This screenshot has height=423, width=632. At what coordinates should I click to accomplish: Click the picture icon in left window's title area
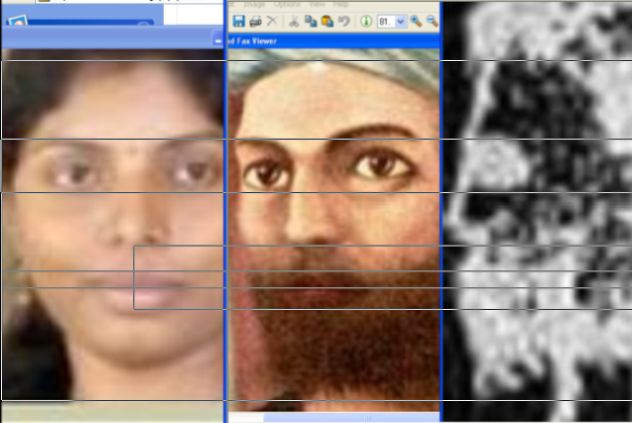pyautogui.click(x=17, y=21)
